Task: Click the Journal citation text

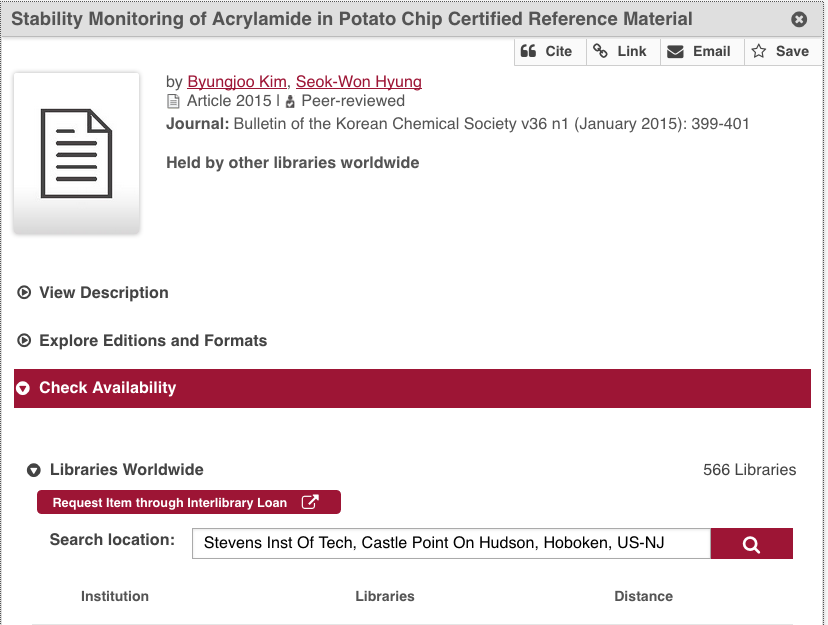Action: (x=457, y=124)
